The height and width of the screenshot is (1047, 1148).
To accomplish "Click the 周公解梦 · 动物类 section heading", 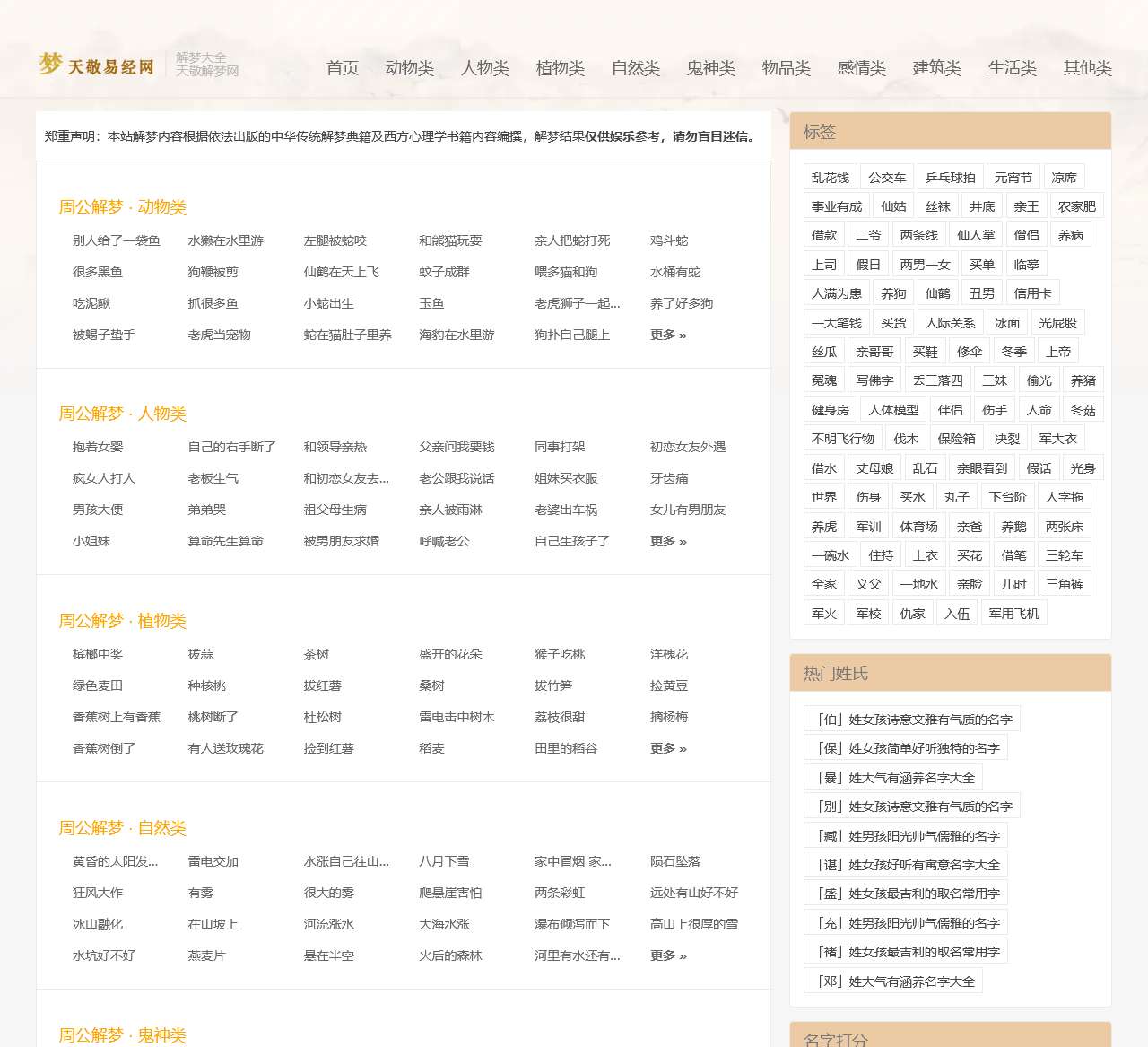I will [x=123, y=207].
